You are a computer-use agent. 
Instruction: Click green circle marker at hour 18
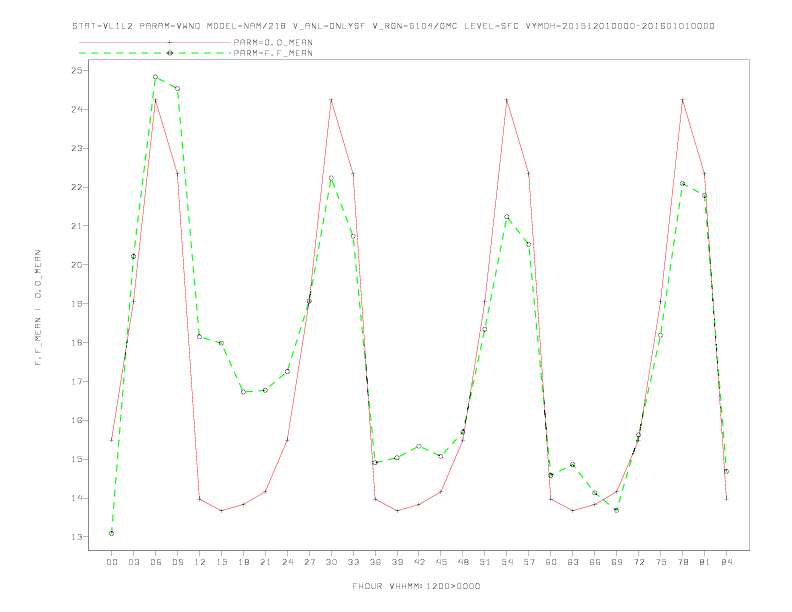[x=243, y=392]
